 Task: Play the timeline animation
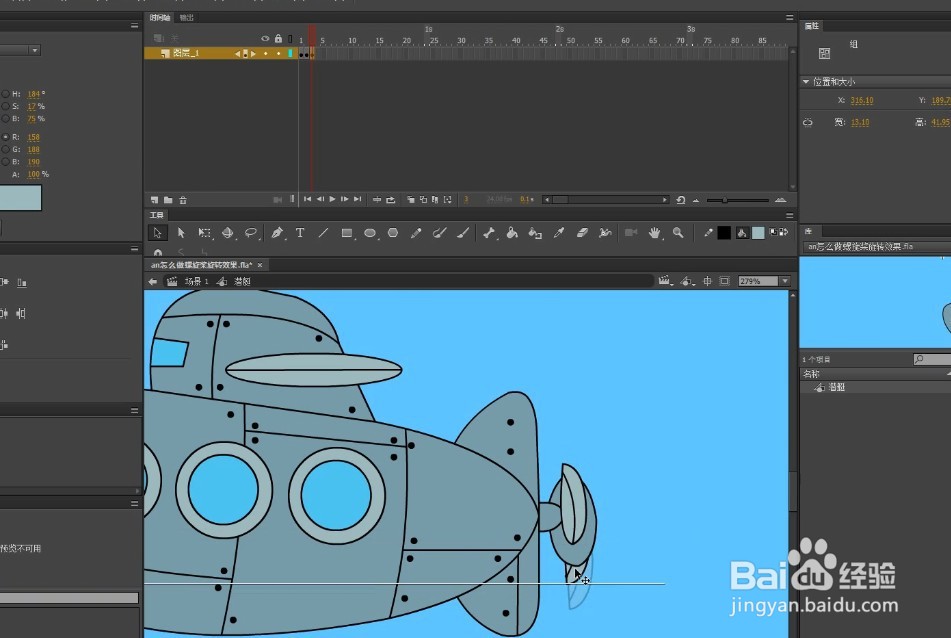(332, 200)
